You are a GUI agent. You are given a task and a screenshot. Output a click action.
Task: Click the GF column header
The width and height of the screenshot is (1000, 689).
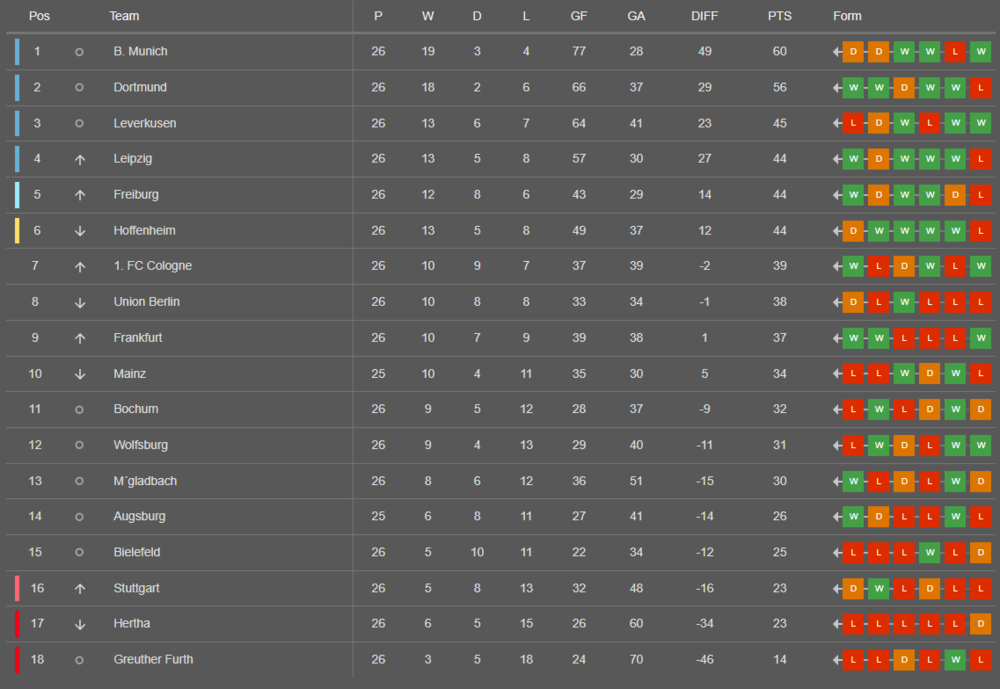point(579,16)
